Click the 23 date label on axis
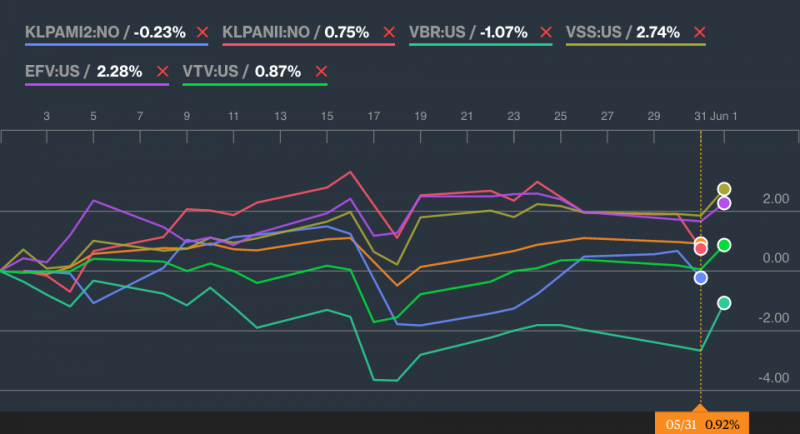The image size is (800, 434). click(514, 116)
